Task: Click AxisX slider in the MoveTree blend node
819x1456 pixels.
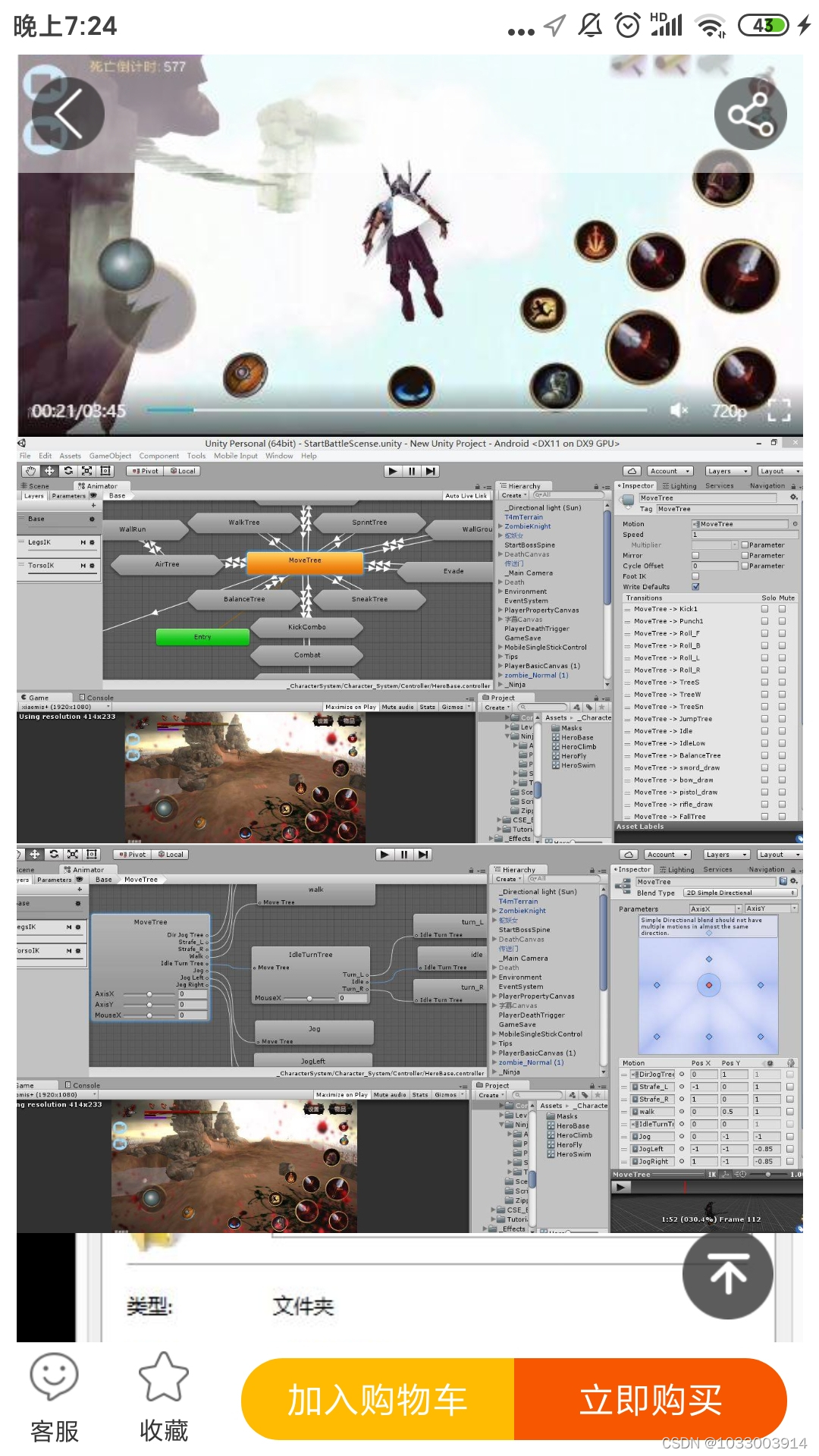Action: pyautogui.click(x=149, y=993)
